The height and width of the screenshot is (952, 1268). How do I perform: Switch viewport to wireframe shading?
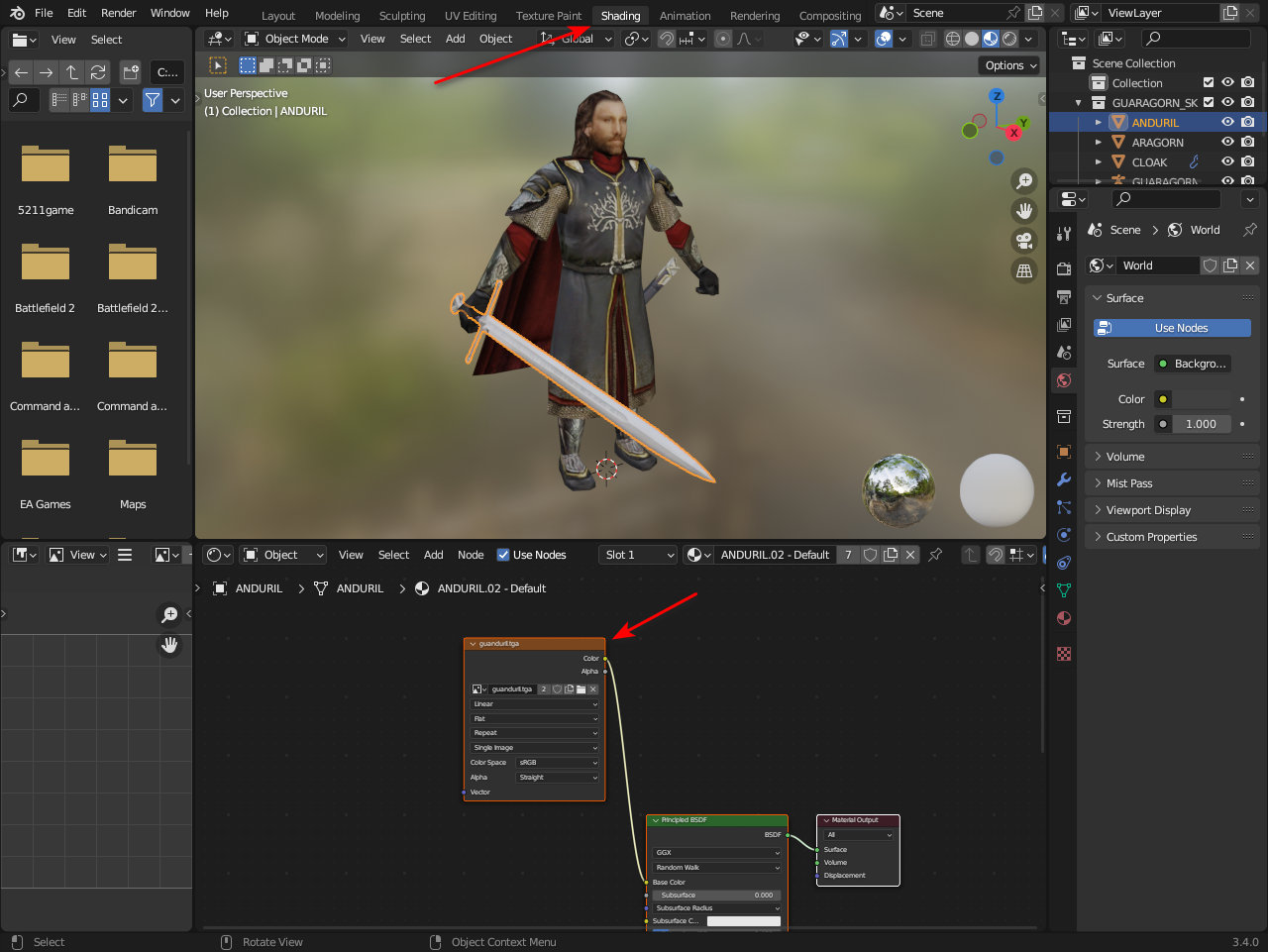[x=953, y=39]
